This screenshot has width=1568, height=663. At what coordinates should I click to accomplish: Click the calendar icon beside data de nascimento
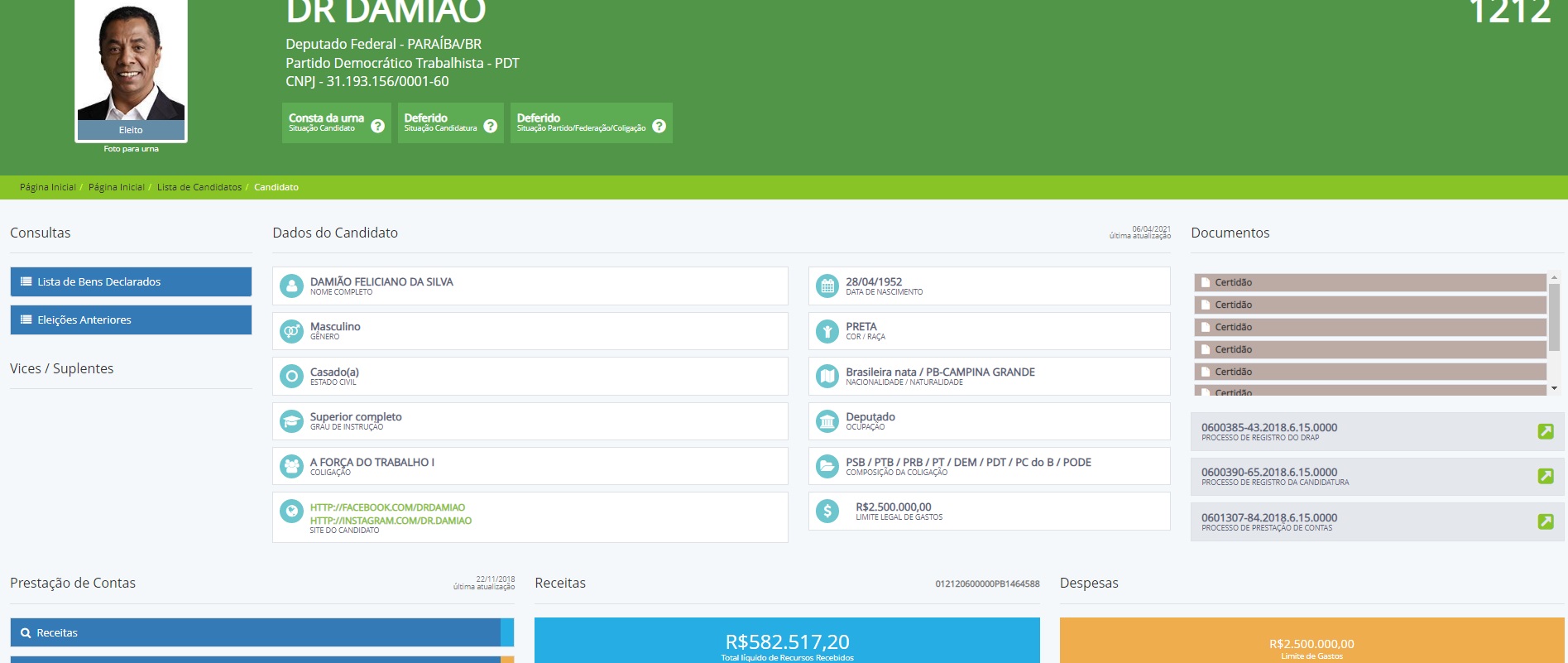(827, 286)
